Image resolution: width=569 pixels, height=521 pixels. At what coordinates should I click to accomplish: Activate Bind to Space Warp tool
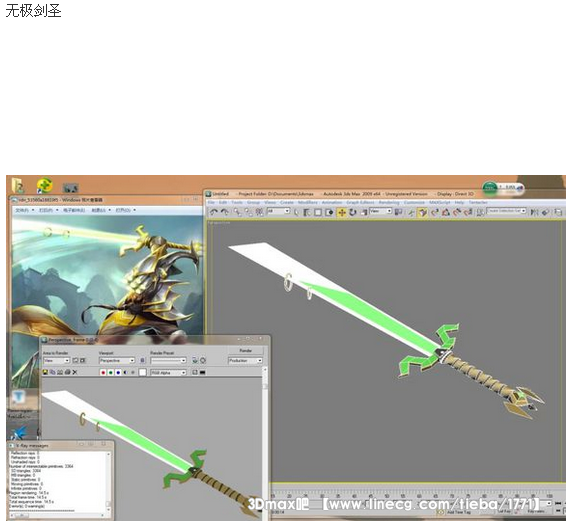259,212
